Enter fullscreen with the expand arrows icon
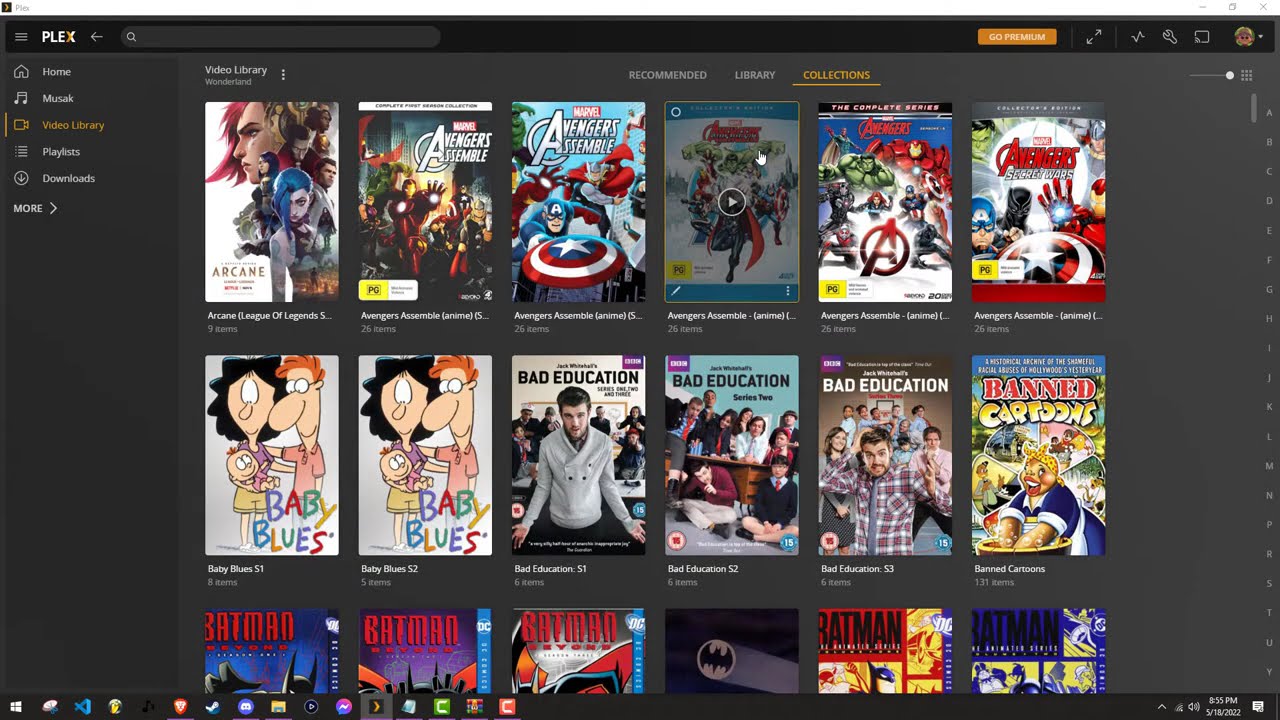 pos(1094,37)
